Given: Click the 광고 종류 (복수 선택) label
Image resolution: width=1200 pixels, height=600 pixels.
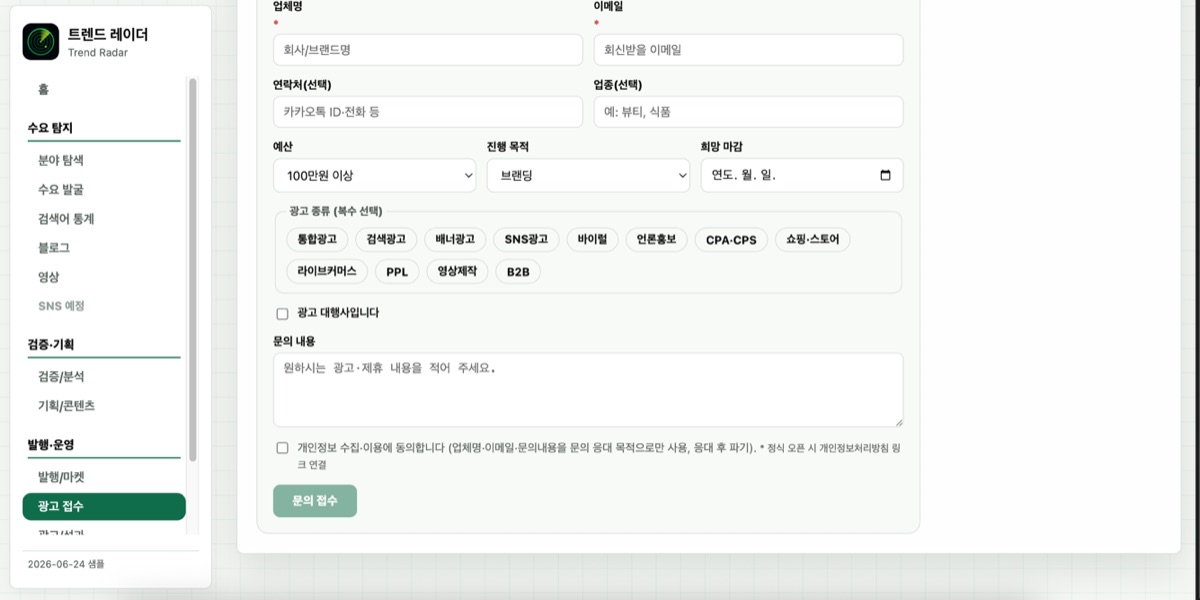Looking at the screenshot, I should (336, 211).
